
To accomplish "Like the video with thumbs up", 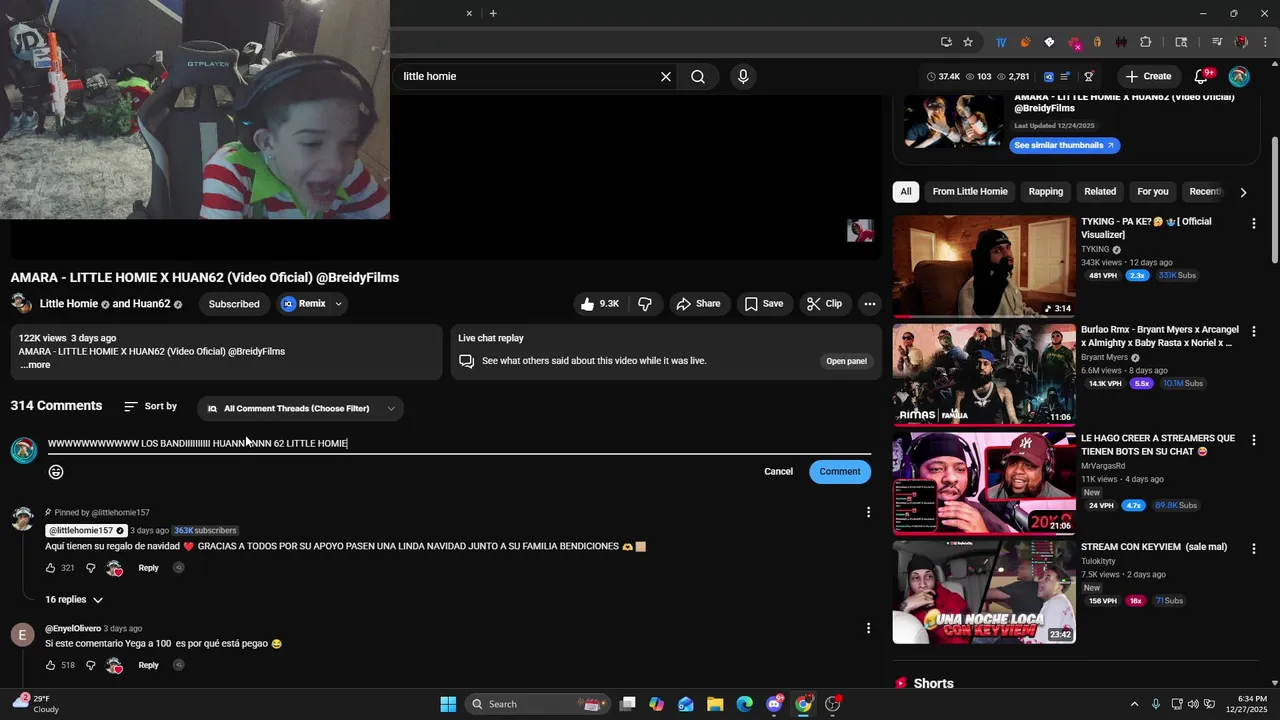I will (599, 304).
